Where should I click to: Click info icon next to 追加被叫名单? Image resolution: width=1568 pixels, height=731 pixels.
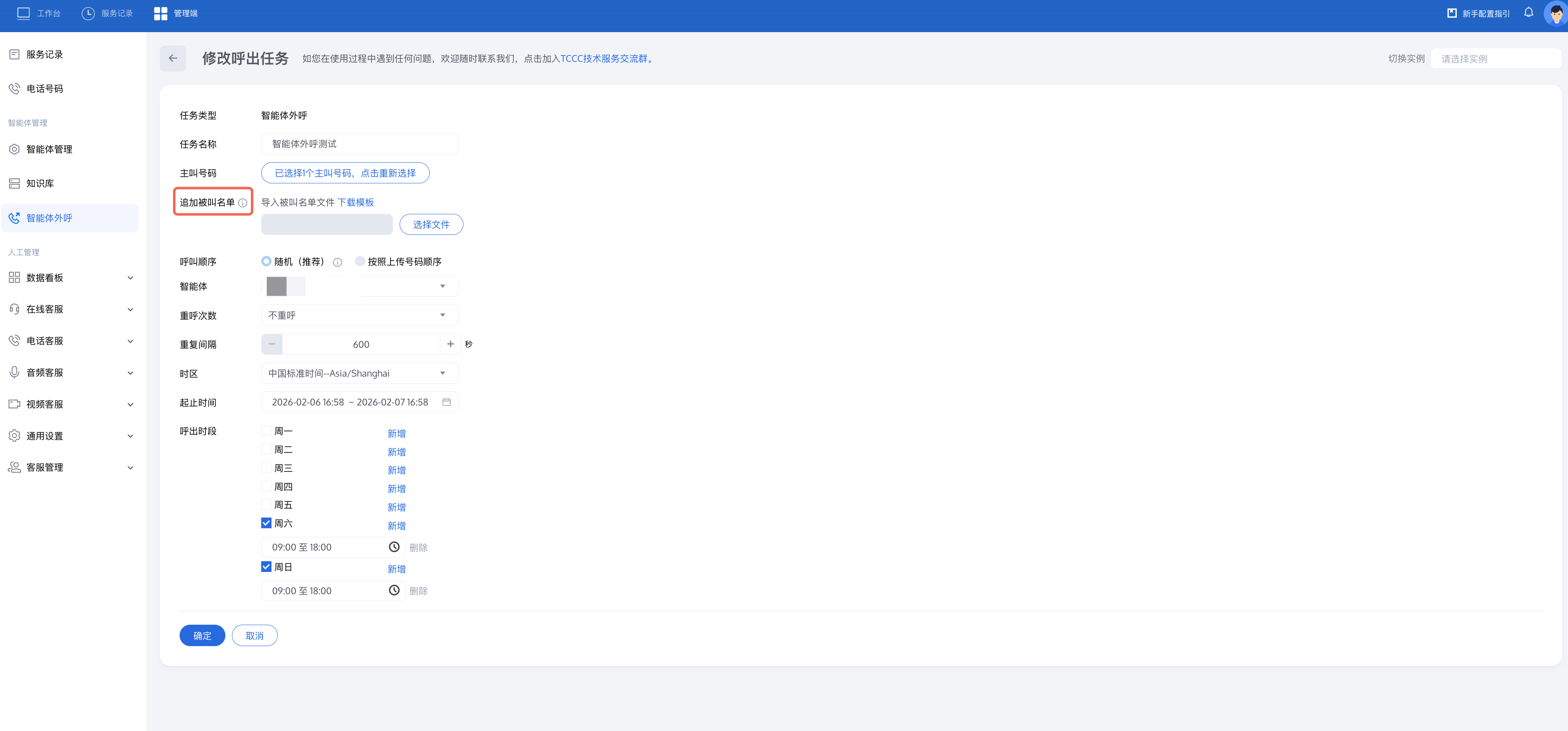pos(242,203)
